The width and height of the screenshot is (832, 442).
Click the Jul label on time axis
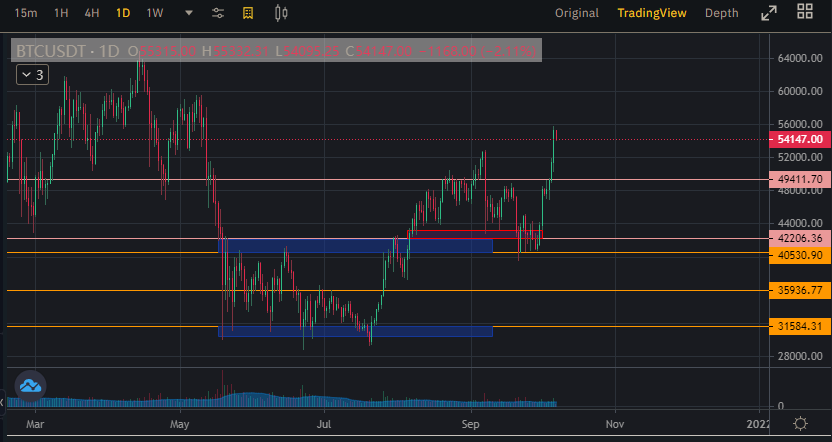(x=324, y=424)
